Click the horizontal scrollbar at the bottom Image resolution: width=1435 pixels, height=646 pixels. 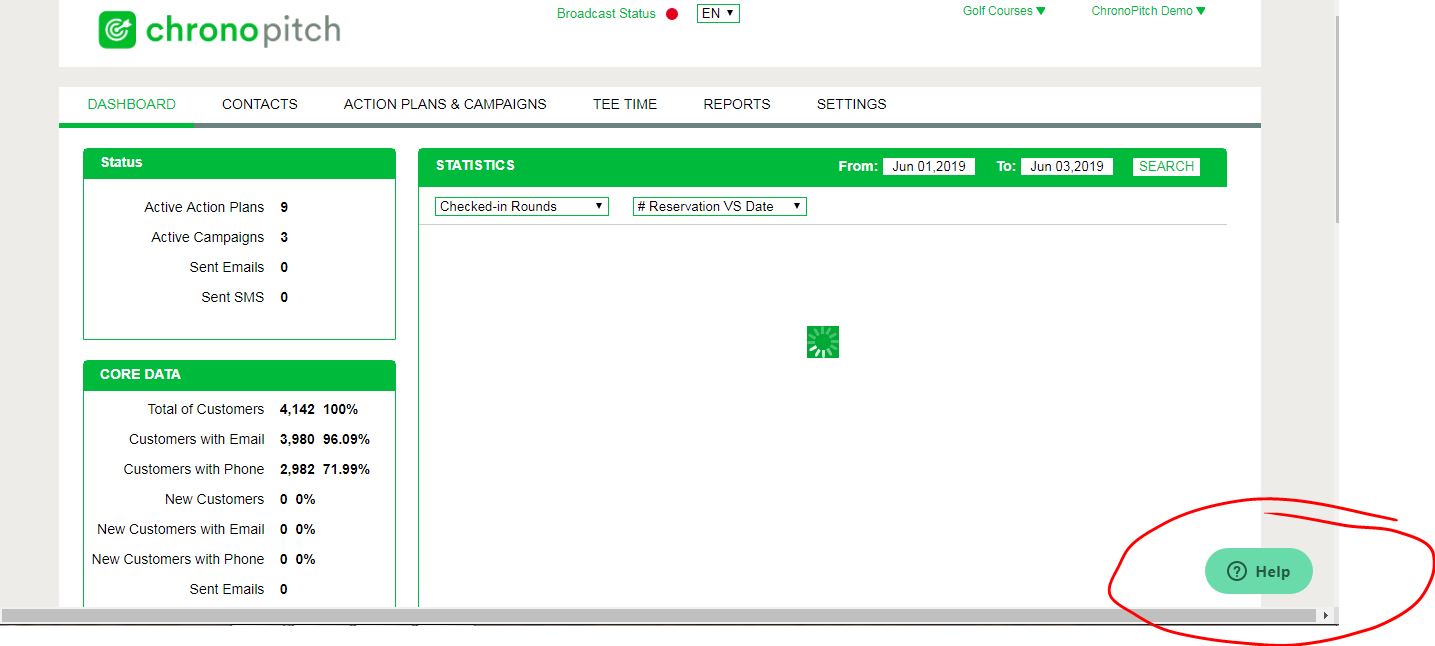click(660, 616)
